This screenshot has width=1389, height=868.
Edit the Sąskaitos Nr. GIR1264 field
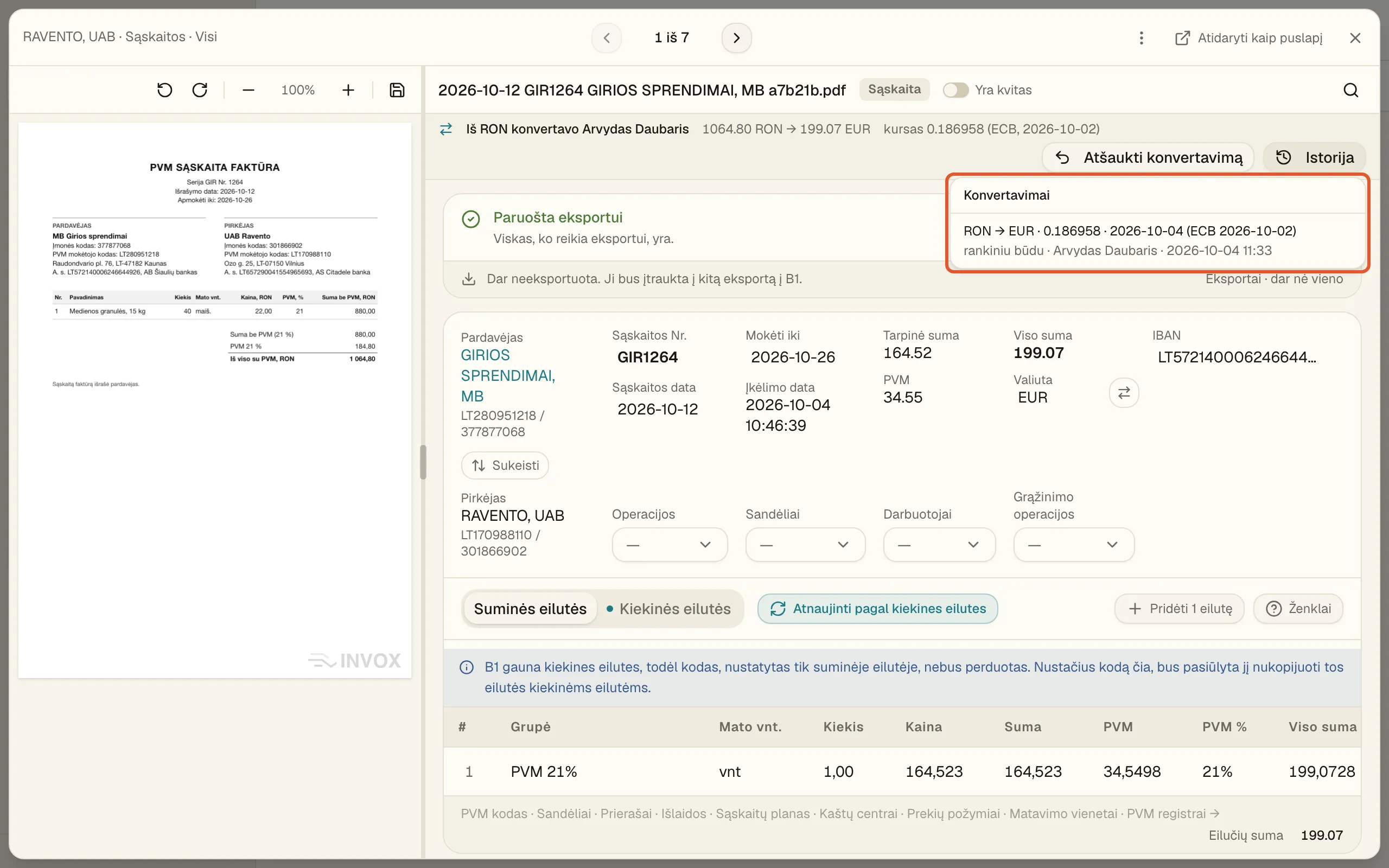647,357
